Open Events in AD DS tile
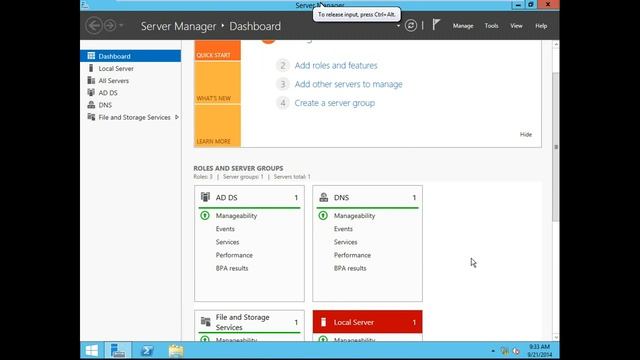Viewport: 640px width, 360px height. pyautogui.click(x=225, y=229)
